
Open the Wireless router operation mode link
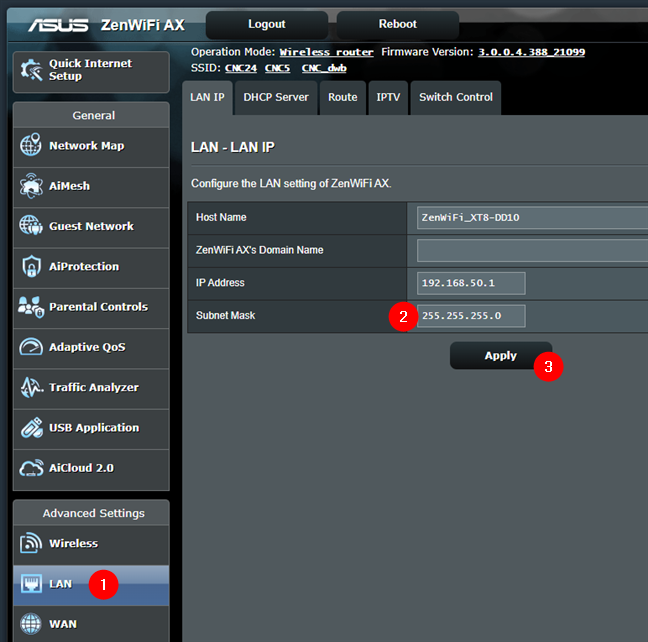click(326, 52)
